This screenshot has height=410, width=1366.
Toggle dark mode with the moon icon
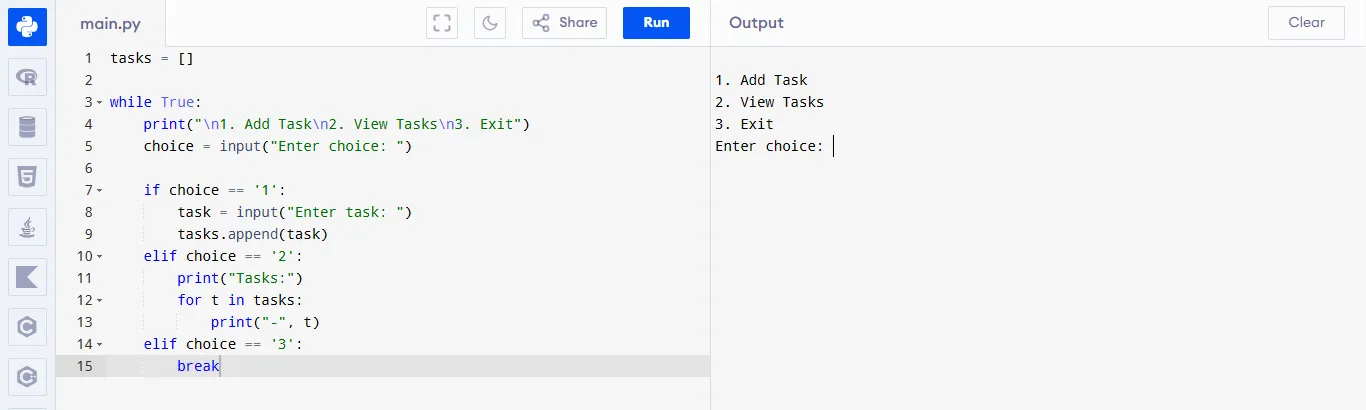(x=490, y=23)
